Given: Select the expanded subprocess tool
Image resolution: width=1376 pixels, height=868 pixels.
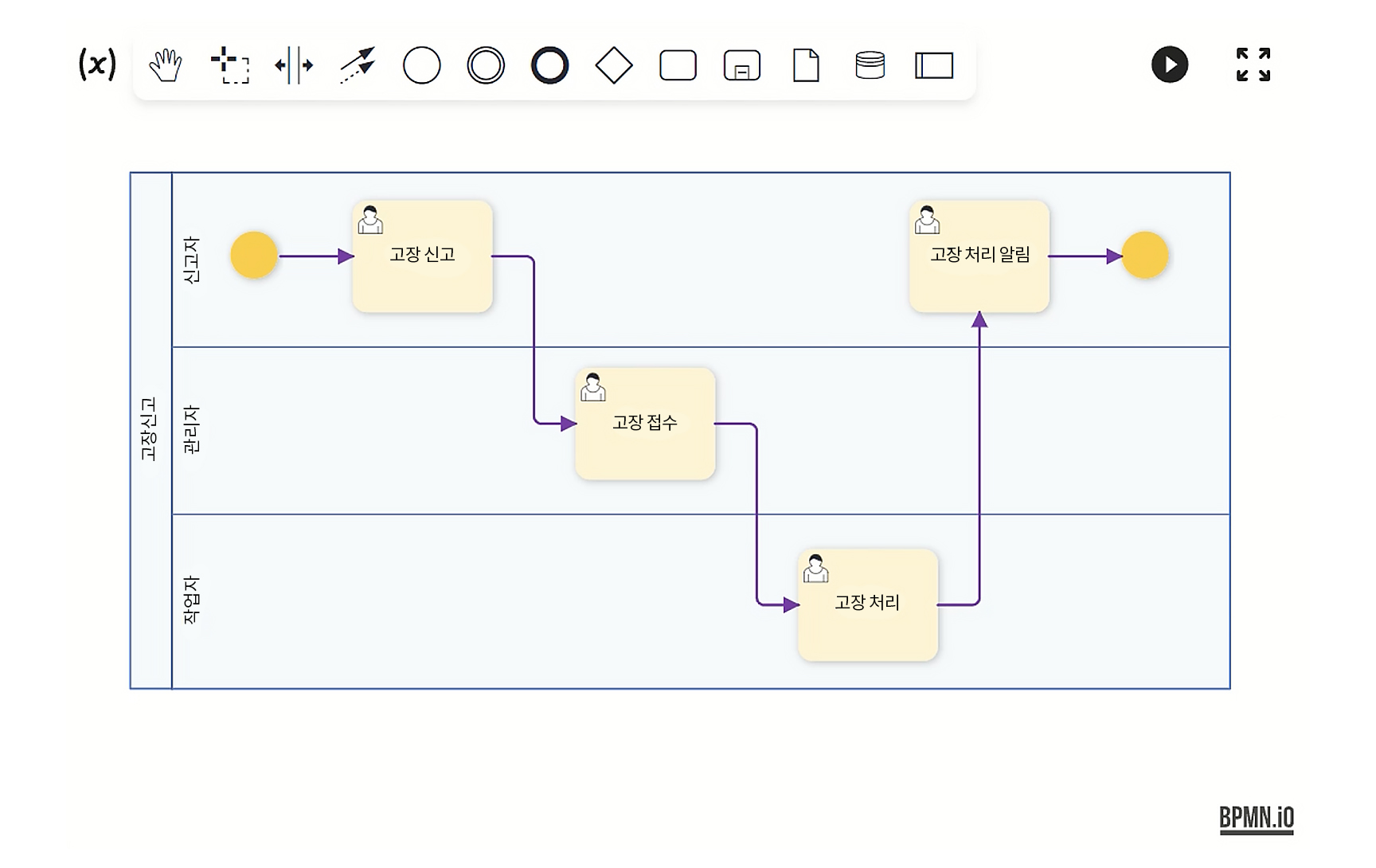Looking at the screenshot, I should (x=741, y=65).
